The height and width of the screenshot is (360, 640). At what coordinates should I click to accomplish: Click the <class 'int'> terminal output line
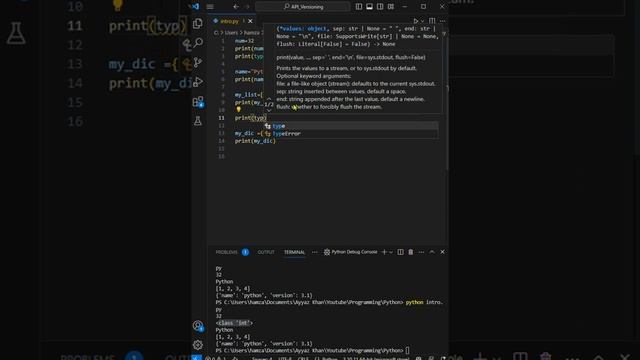click(234, 323)
